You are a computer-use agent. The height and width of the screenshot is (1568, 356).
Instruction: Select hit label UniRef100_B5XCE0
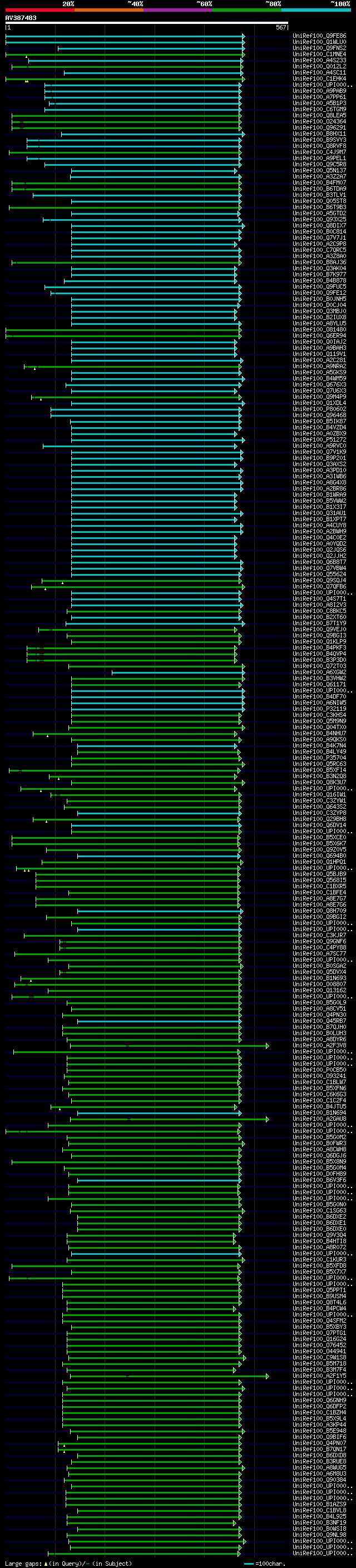point(319,838)
